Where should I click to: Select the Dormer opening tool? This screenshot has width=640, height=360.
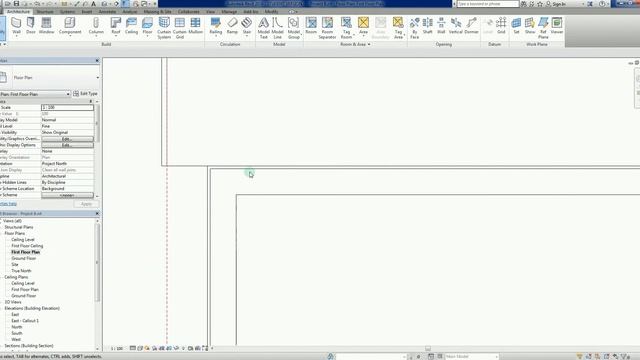pos(471,26)
